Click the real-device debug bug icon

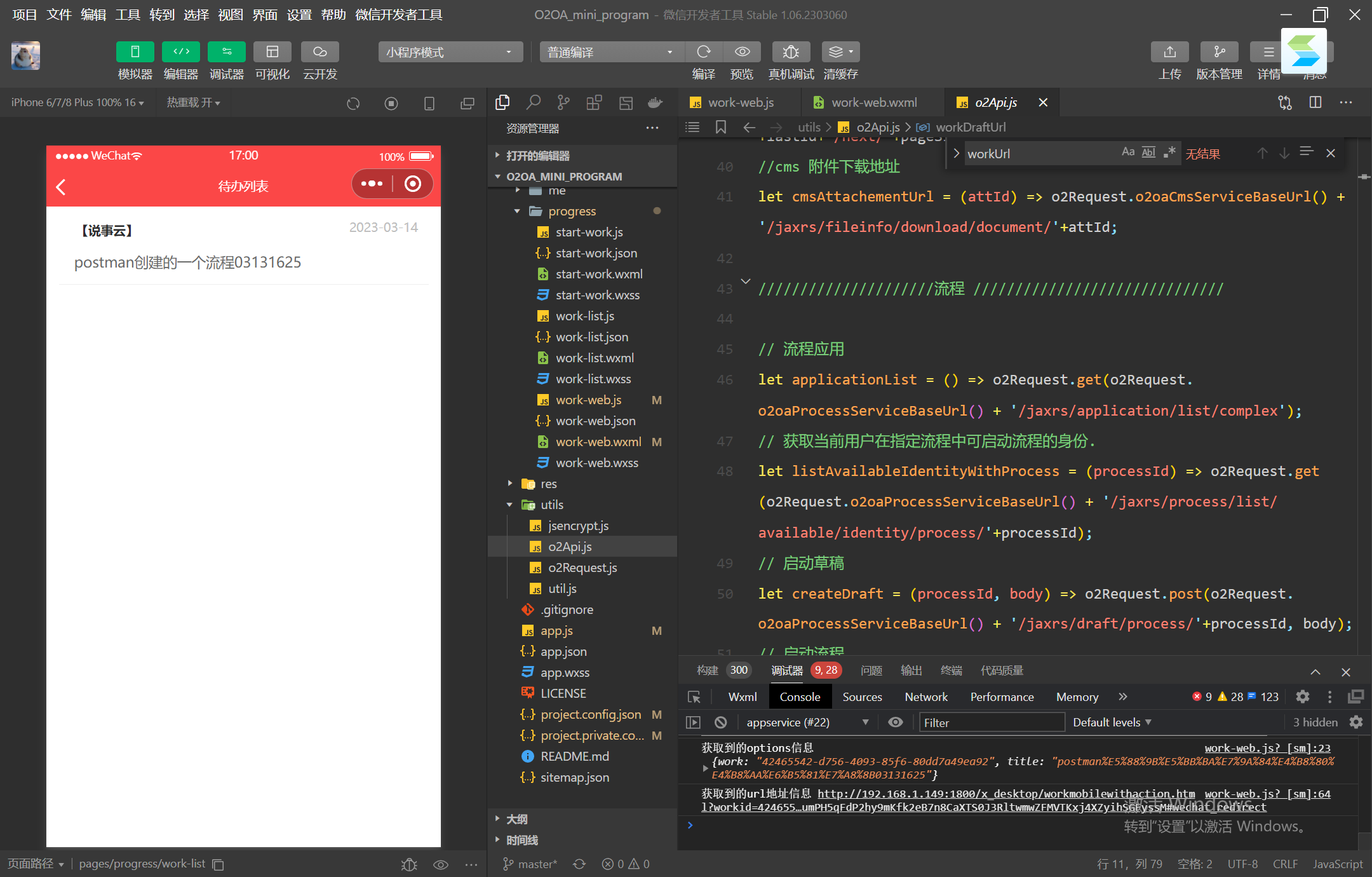pos(790,52)
